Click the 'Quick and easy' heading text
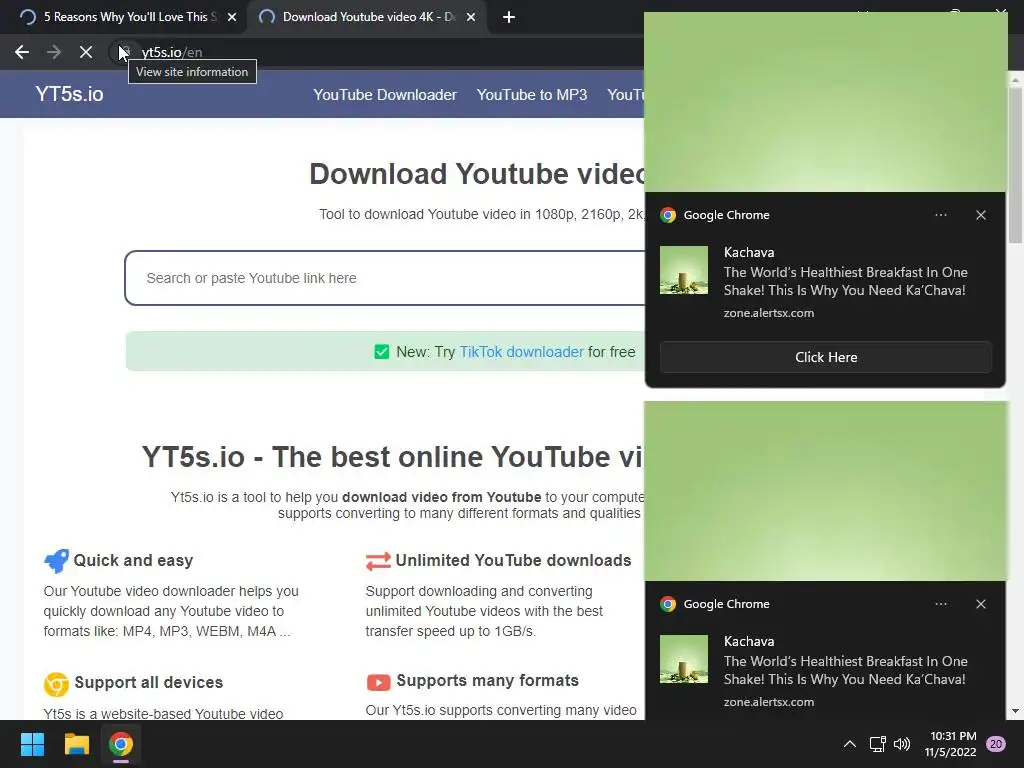Image resolution: width=1024 pixels, height=768 pixels. [x=133, y=560]
